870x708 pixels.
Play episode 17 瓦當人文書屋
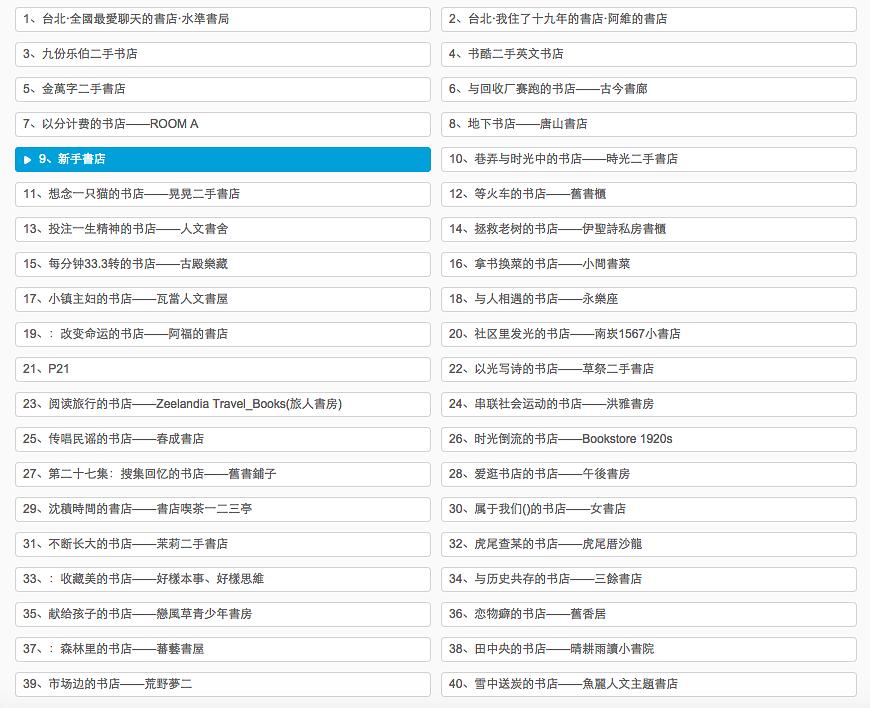(222, 299)
